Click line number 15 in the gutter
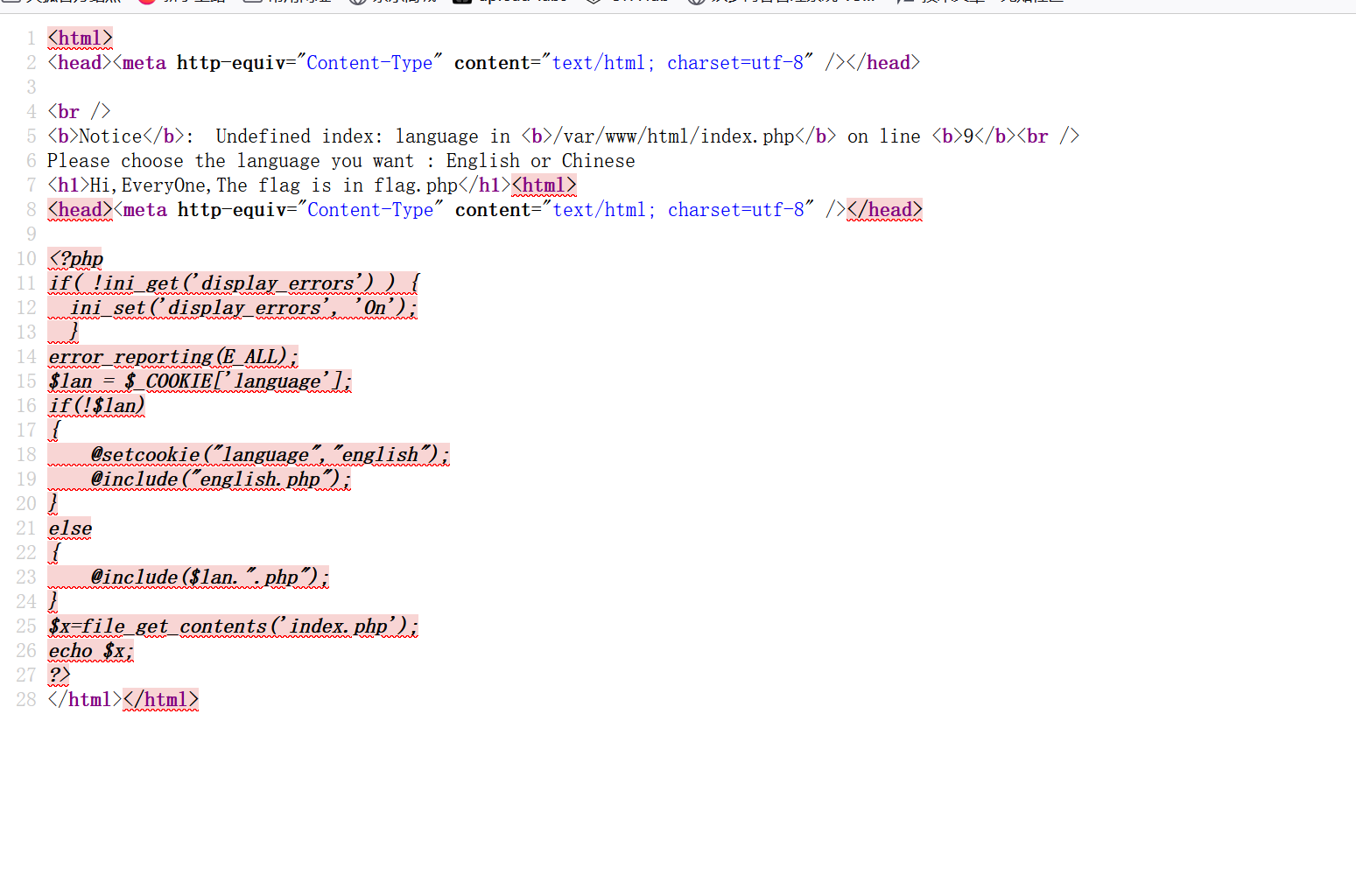 click(26, 381)
